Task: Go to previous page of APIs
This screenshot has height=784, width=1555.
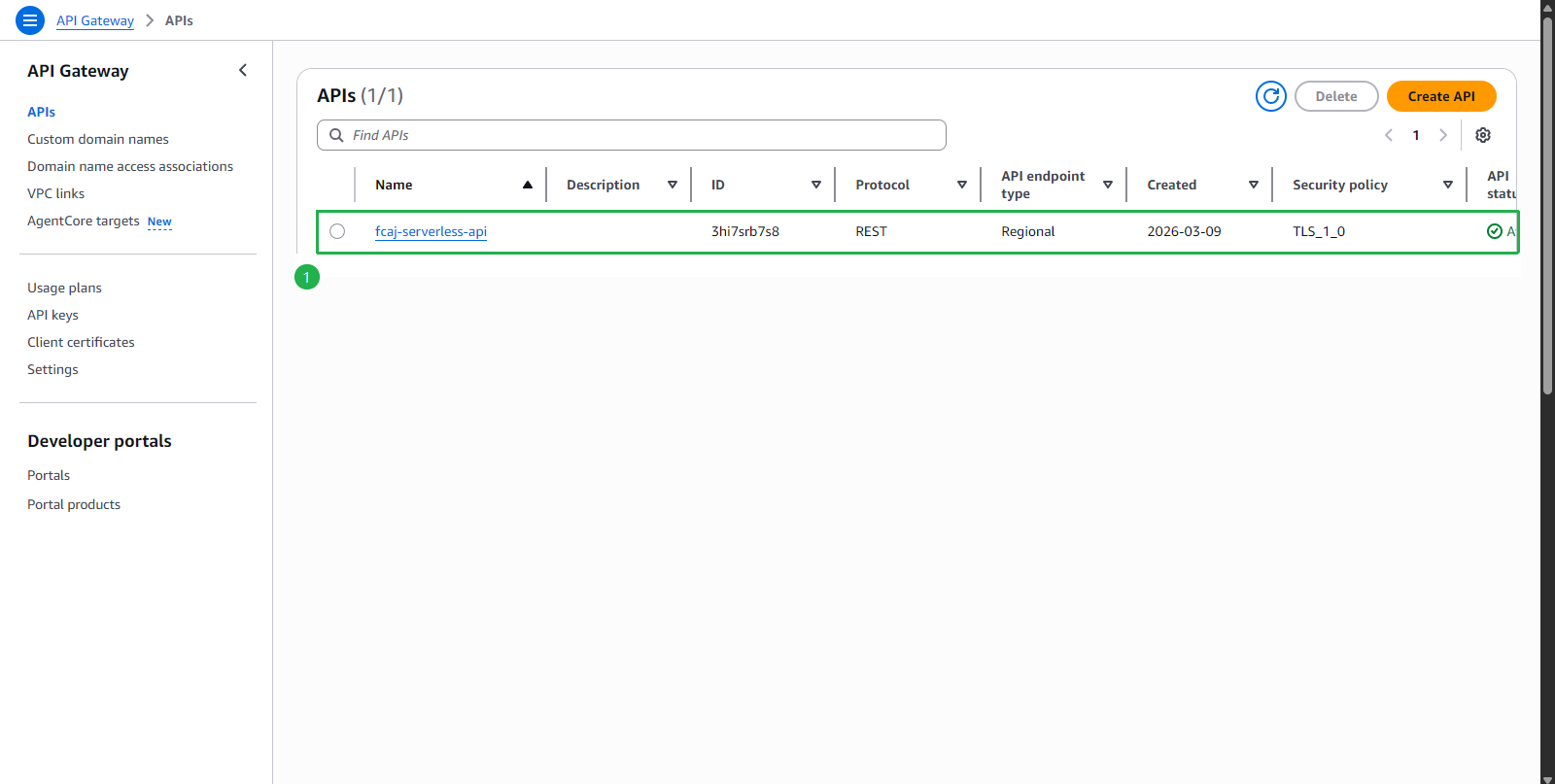Action: (x=1389, y=135)
